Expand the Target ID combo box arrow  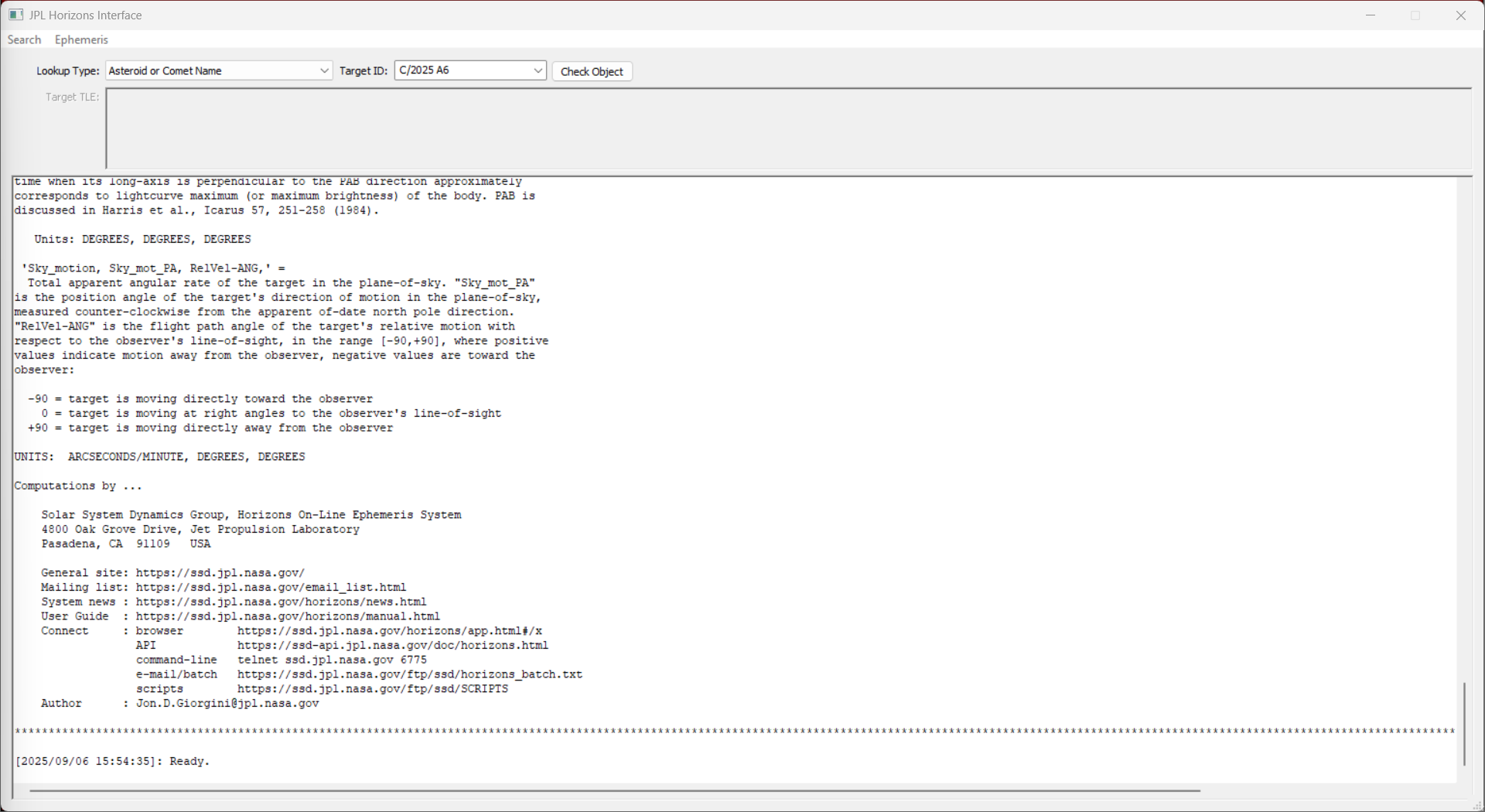pos(538,70)
